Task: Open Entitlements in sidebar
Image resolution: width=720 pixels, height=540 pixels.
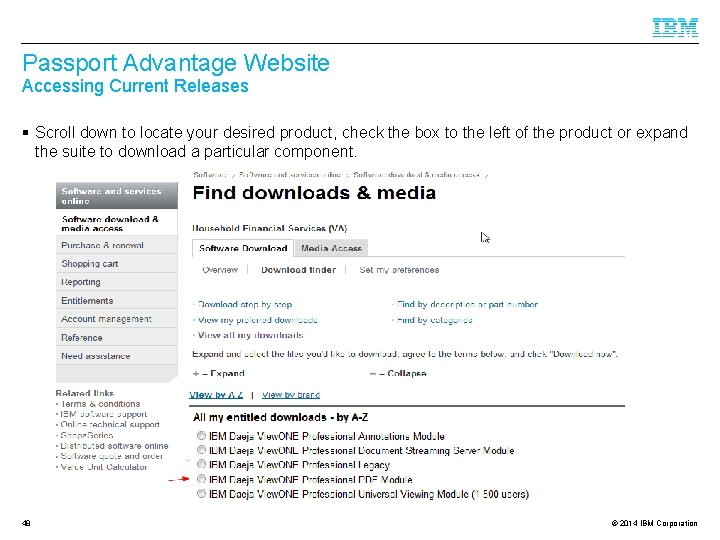Action: tap(117, 300)
